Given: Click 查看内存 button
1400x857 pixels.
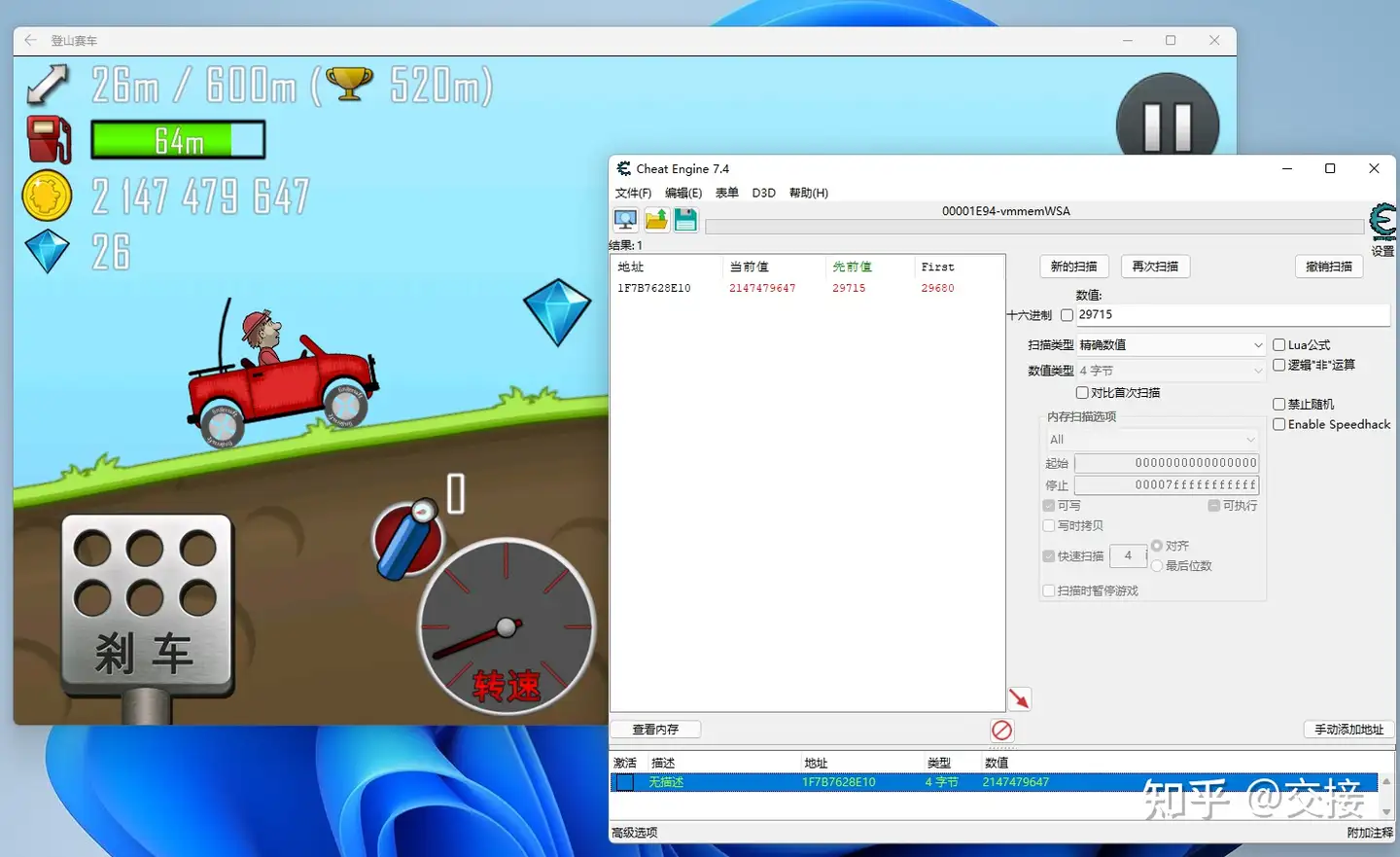Looking at the screenshot, I should 655,730.
